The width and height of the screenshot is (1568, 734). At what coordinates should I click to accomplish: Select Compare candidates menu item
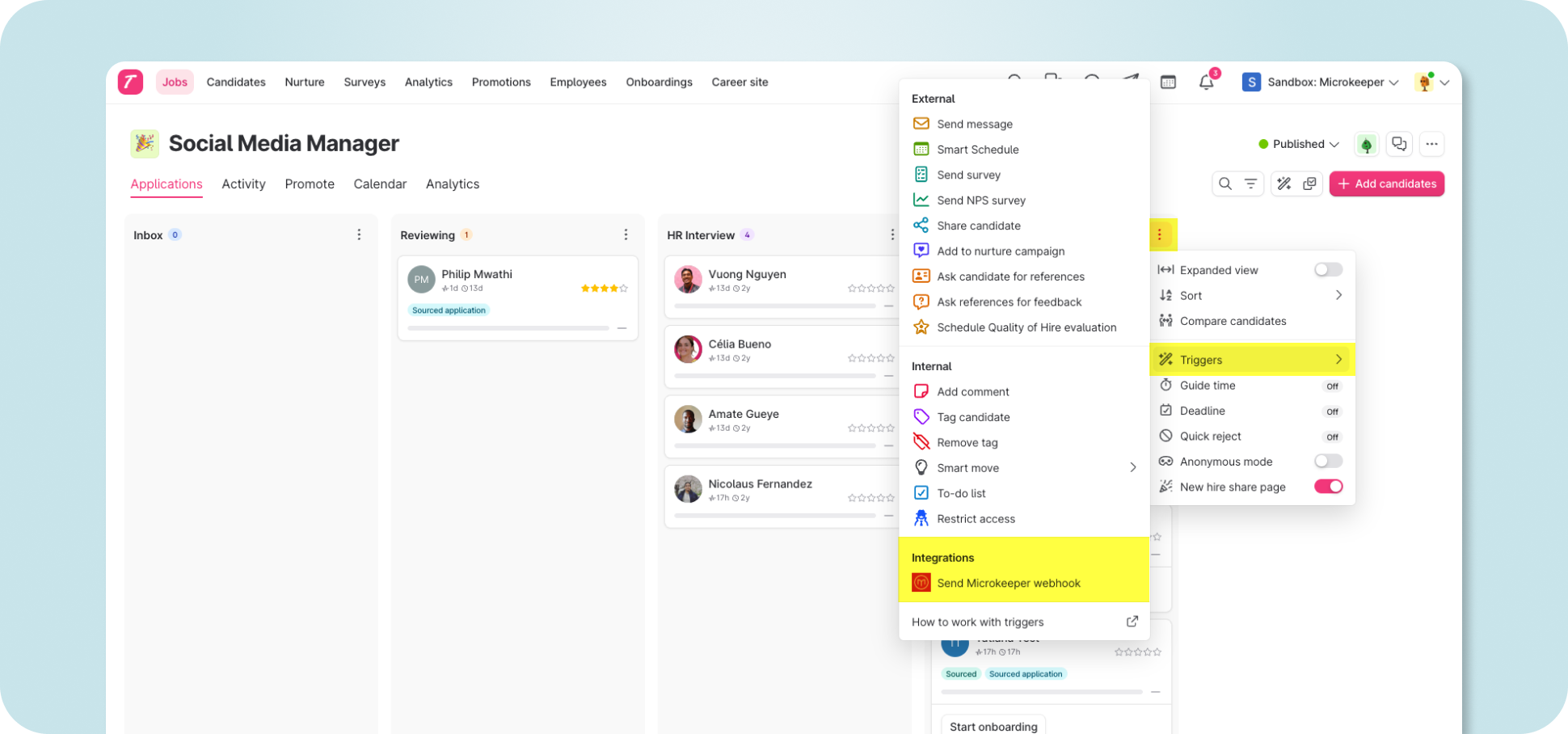(x=1252, y=321)
